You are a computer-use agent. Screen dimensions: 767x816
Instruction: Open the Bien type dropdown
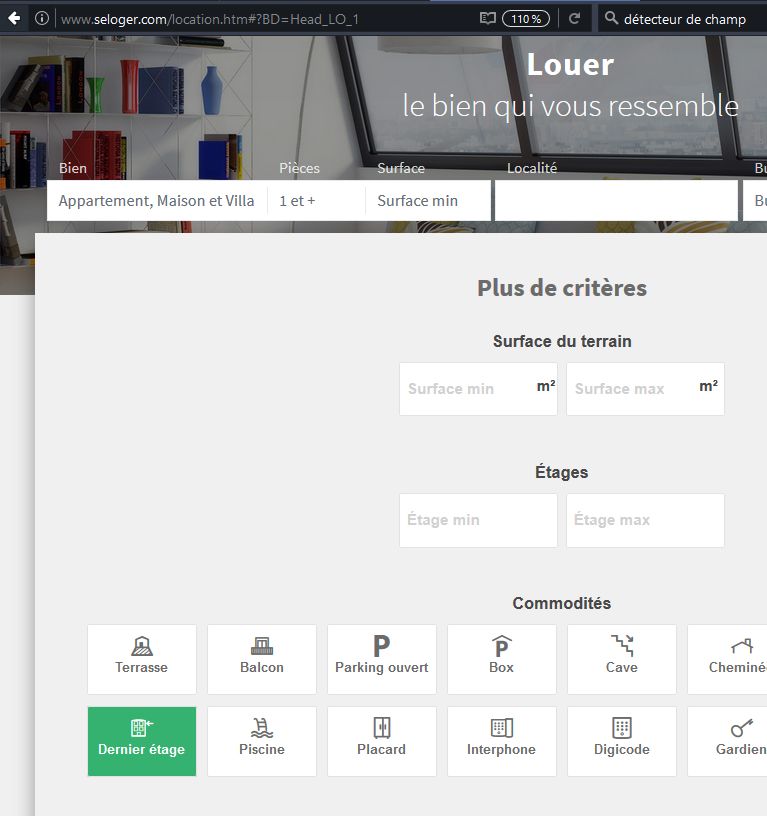click(157, 200)
